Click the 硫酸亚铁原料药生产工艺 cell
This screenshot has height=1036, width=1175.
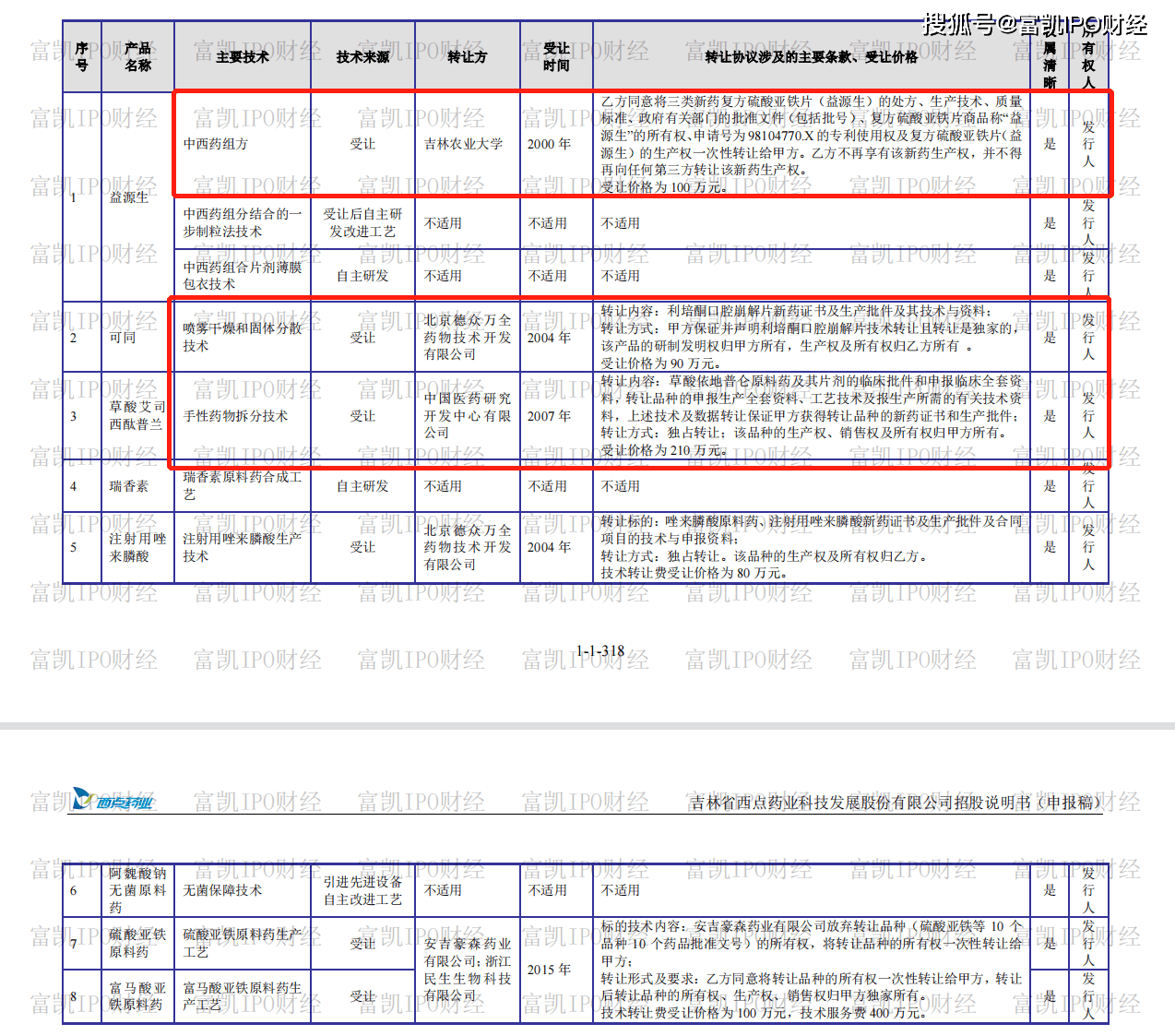[x=243, y=943]
